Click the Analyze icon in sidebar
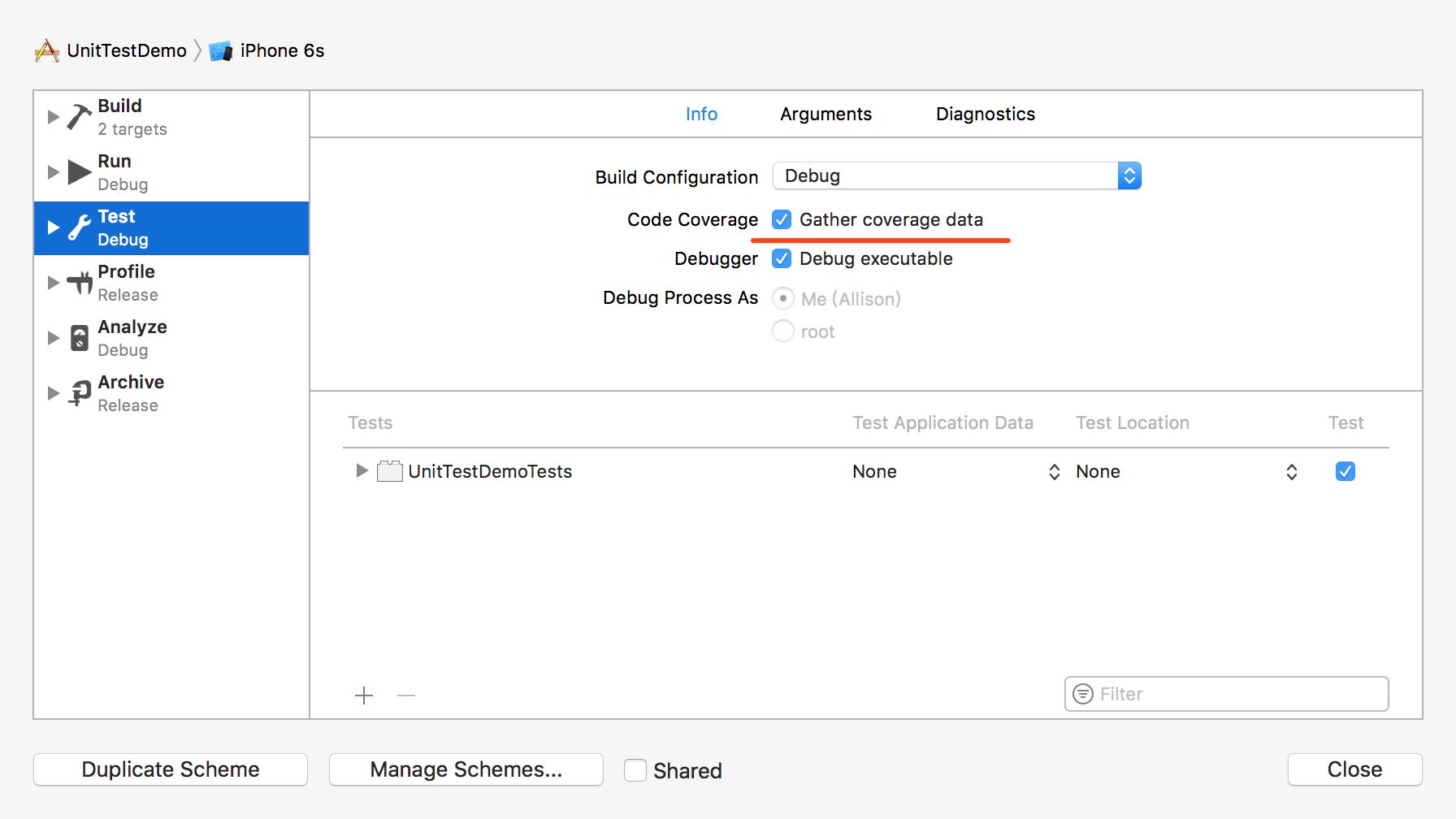The width and height of the screenshot is (1456, 819). pos(80,338)
